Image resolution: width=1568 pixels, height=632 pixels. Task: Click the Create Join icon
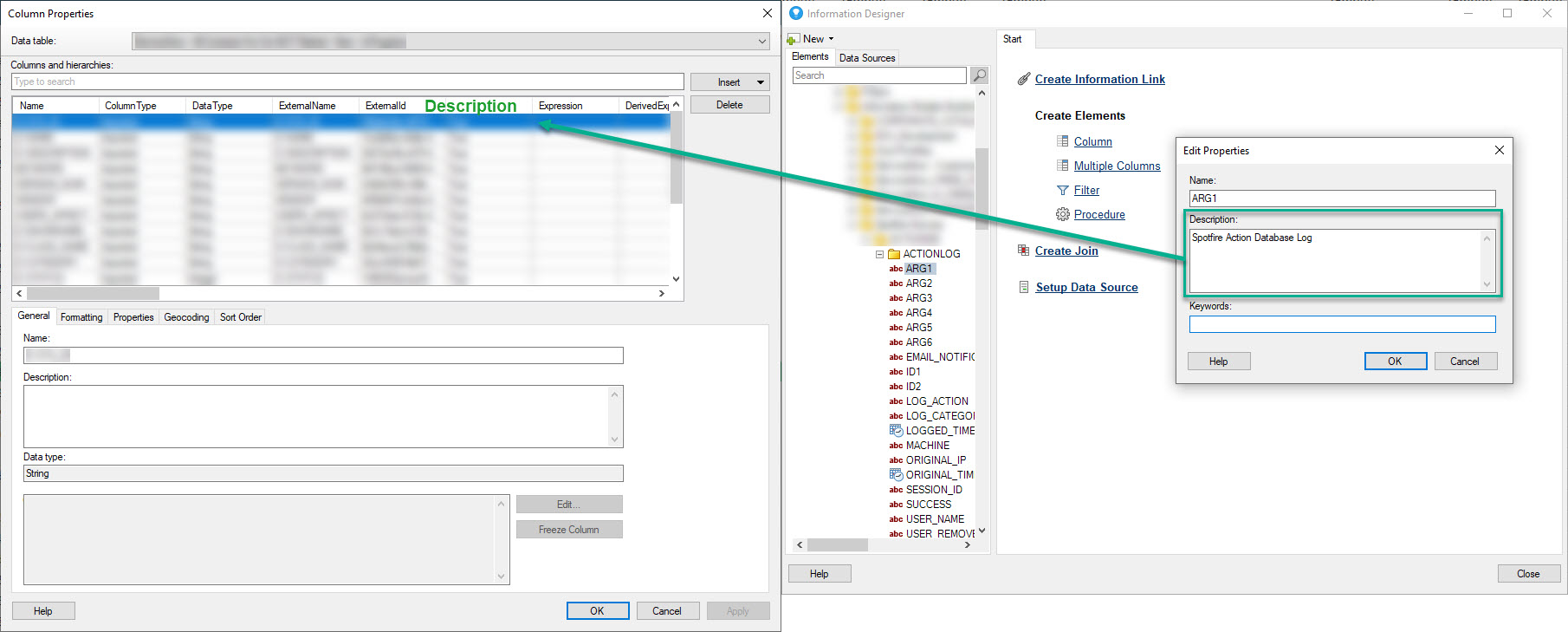(1024, 251)
